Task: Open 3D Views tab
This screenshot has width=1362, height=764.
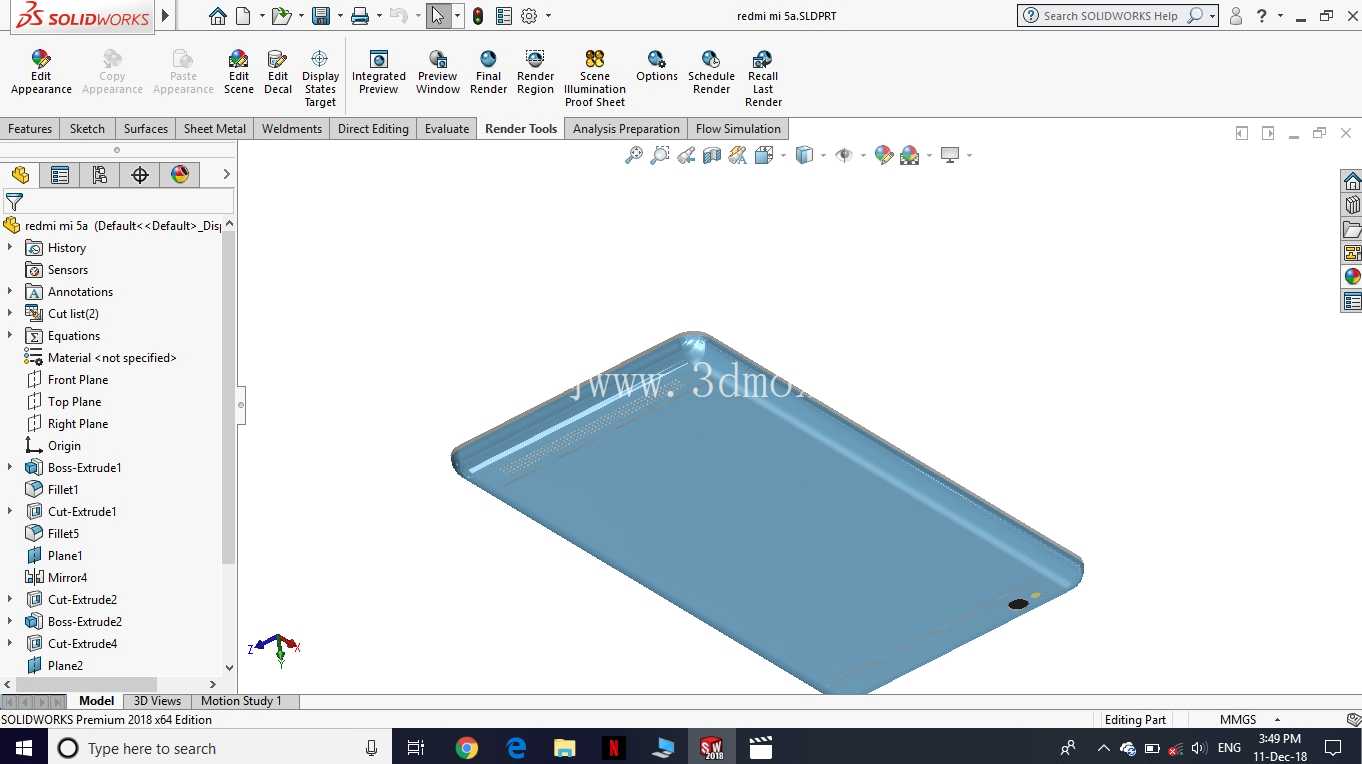Action: pyautogui.click(x=158, y=701)
